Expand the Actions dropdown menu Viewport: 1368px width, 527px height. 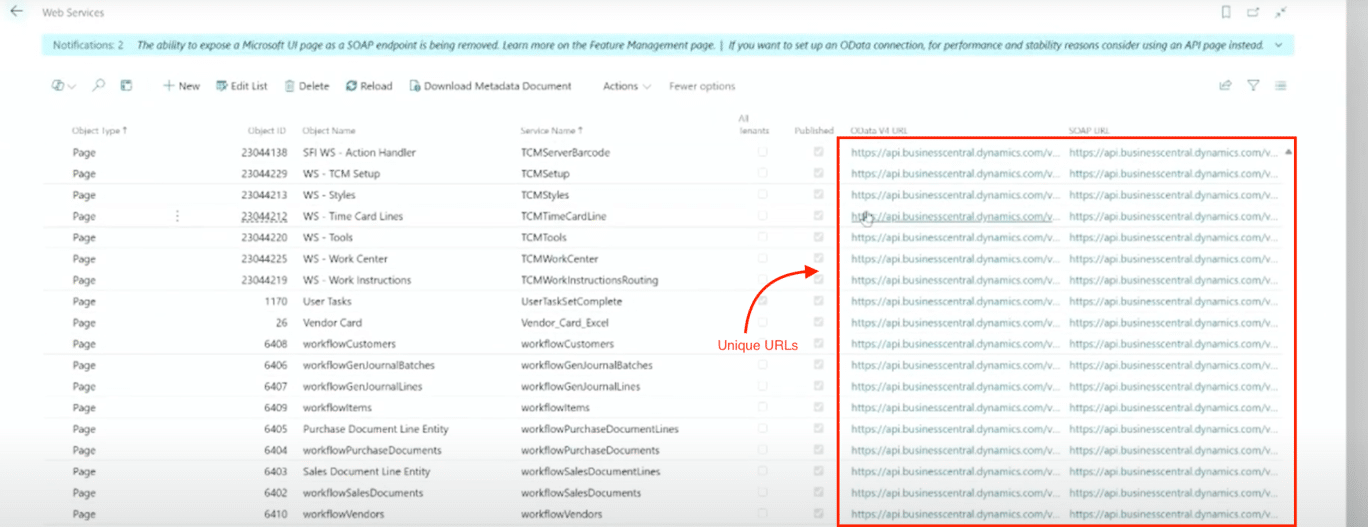(627, 86)
